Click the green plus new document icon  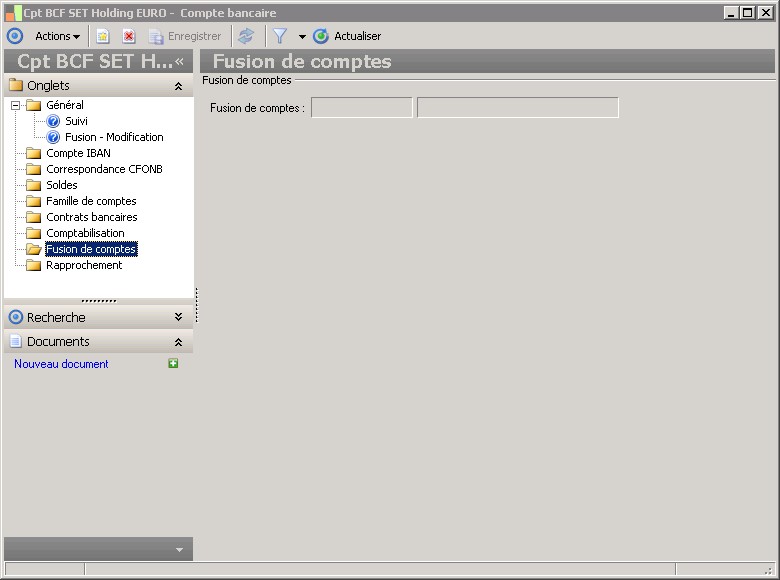pos(173,364)
